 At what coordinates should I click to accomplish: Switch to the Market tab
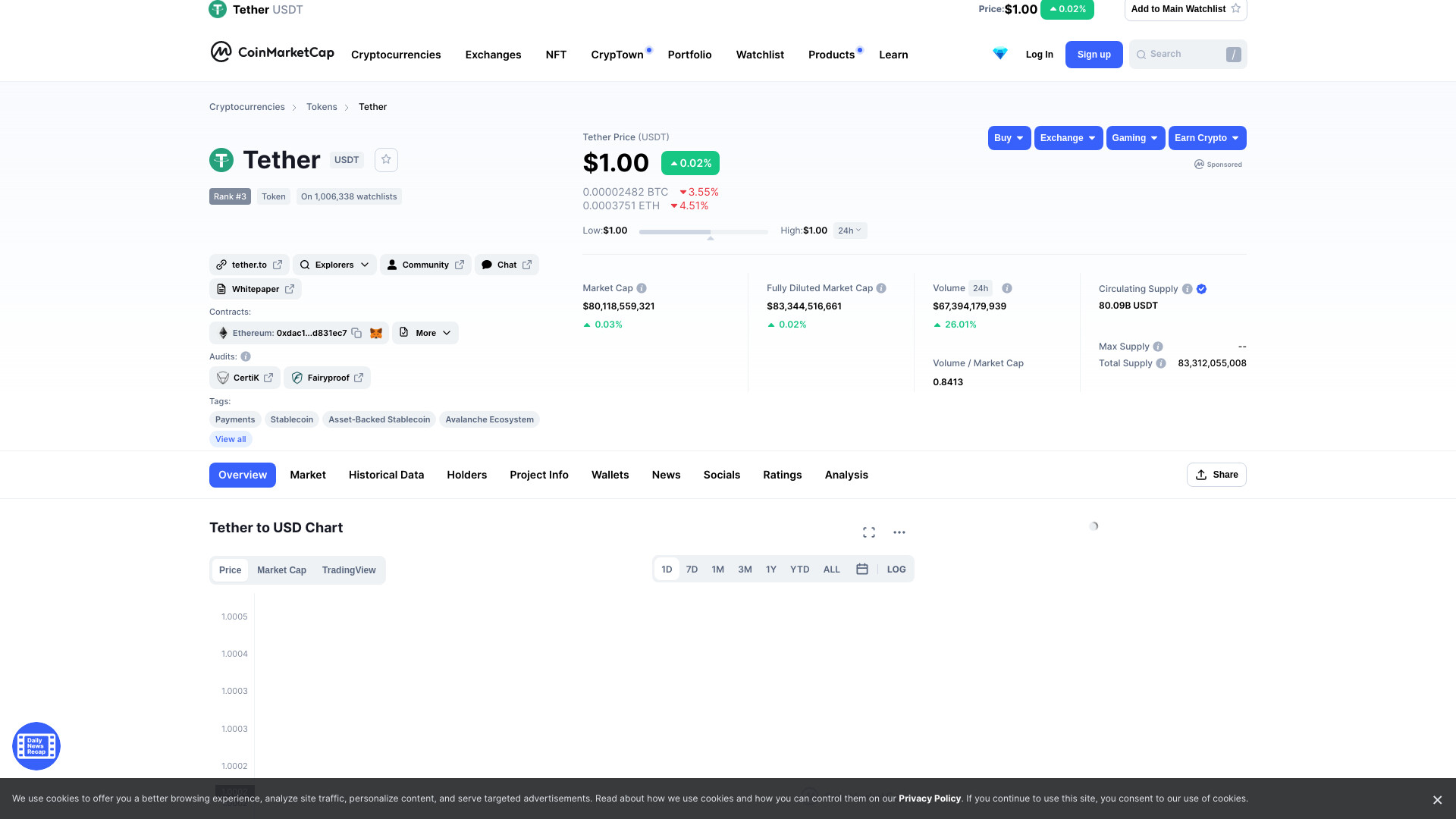point(308,475)
